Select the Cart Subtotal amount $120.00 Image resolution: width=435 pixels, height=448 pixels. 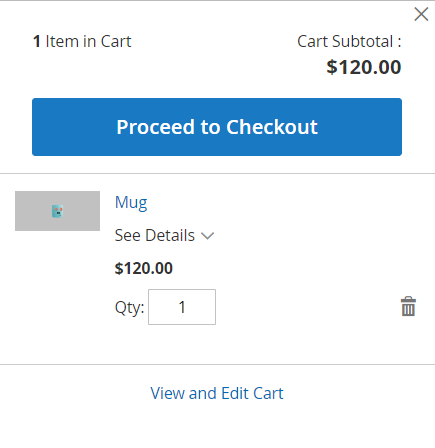click(x=364, y=67)
